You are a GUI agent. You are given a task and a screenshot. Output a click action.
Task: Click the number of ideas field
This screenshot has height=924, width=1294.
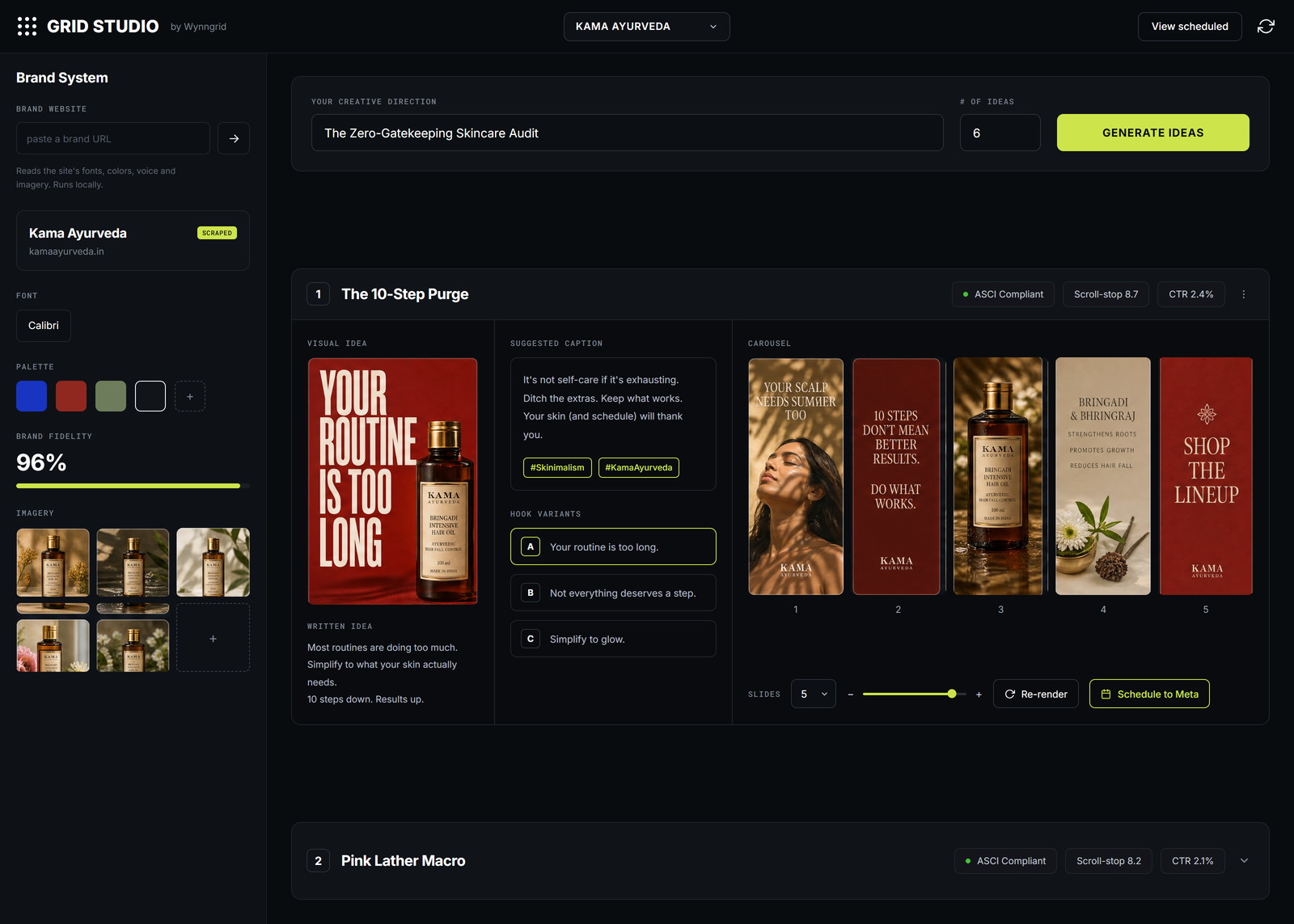(1000, 133)
